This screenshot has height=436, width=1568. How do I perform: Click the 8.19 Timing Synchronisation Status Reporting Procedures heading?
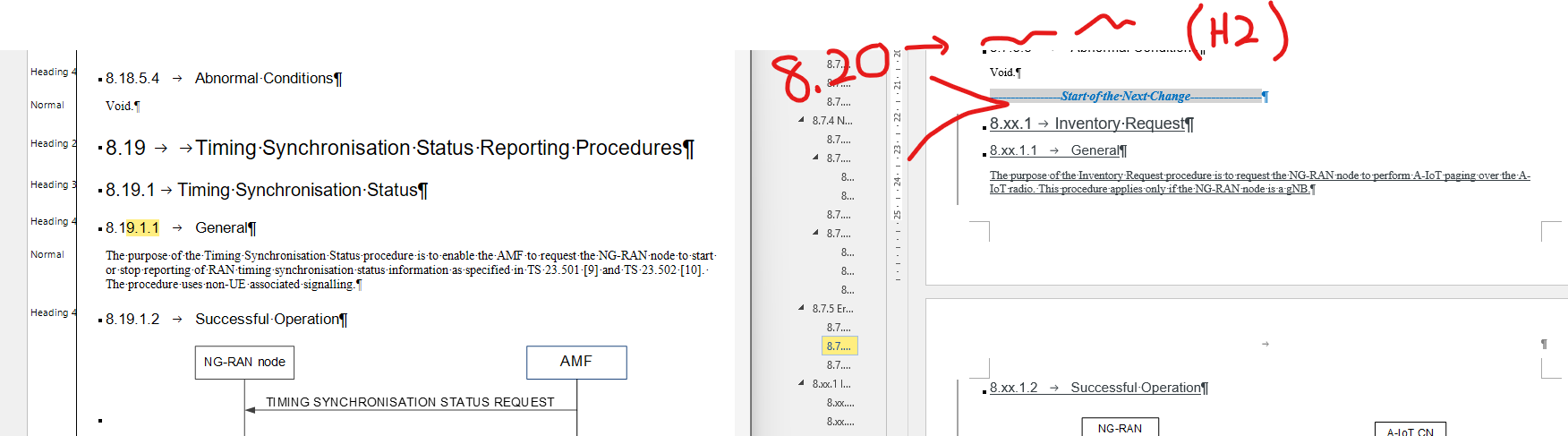coord(439,149)
